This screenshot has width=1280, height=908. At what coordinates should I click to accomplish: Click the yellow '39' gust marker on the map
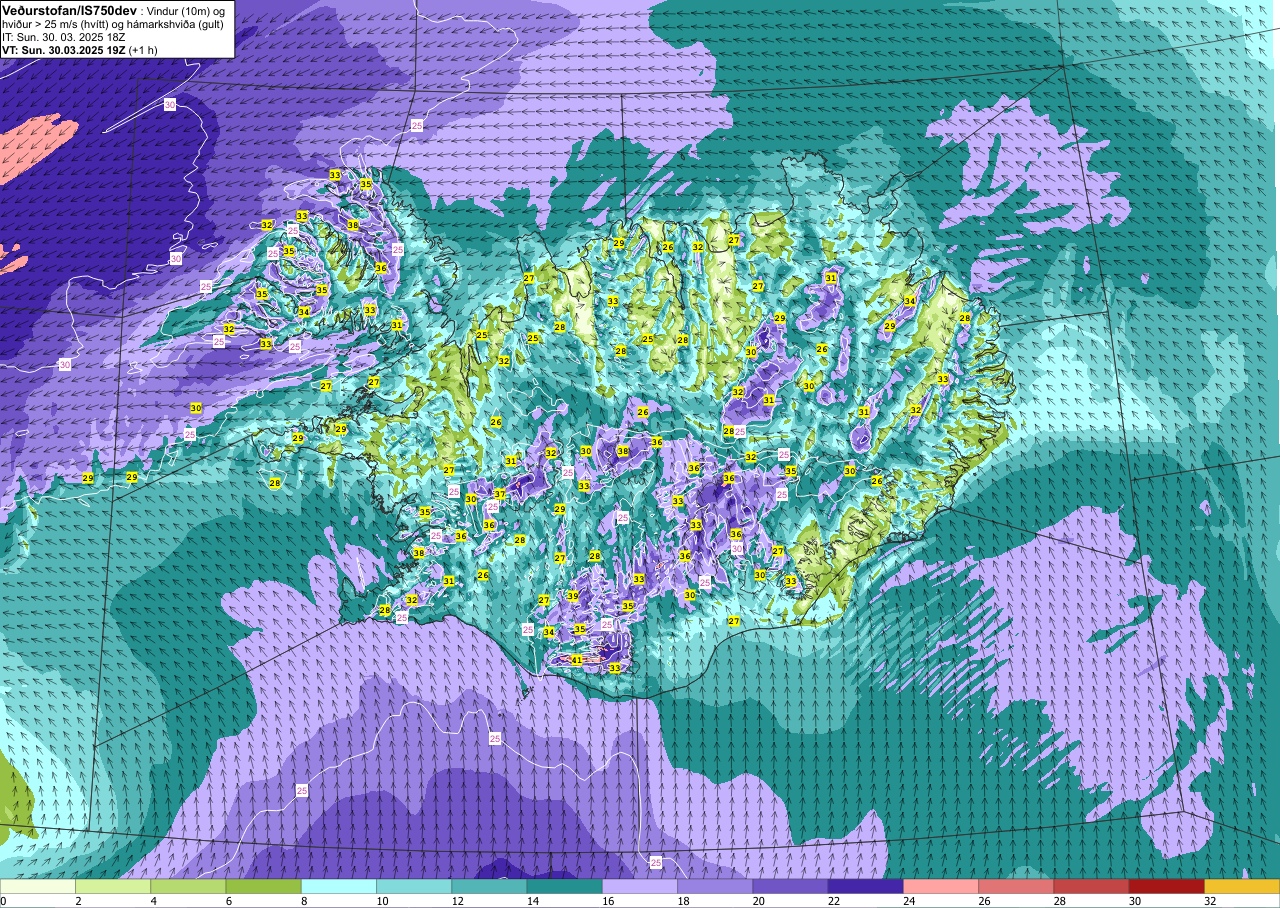[x=572, y=596]
